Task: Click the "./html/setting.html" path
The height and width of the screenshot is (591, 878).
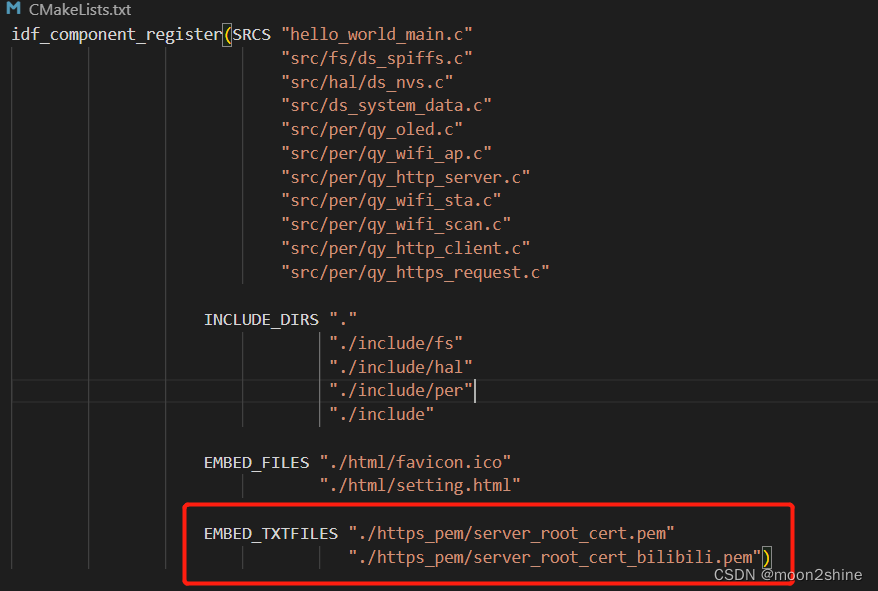Action: 419,485
